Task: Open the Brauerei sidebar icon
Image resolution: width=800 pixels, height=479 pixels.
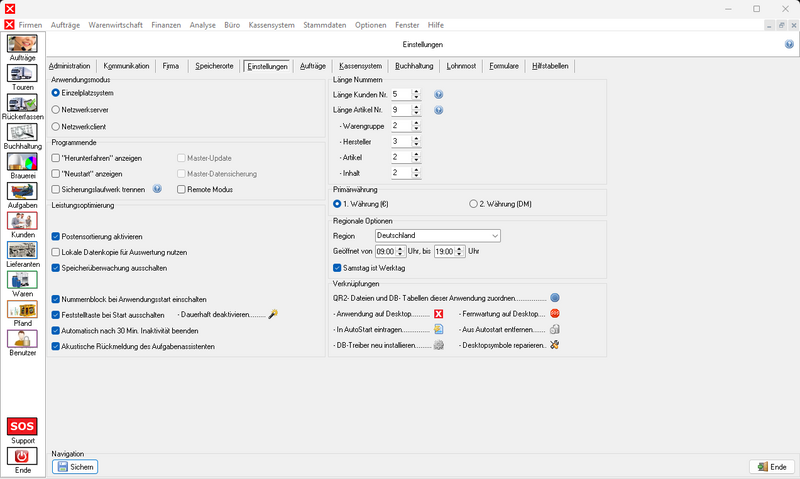Action: (x=22, y=162)
